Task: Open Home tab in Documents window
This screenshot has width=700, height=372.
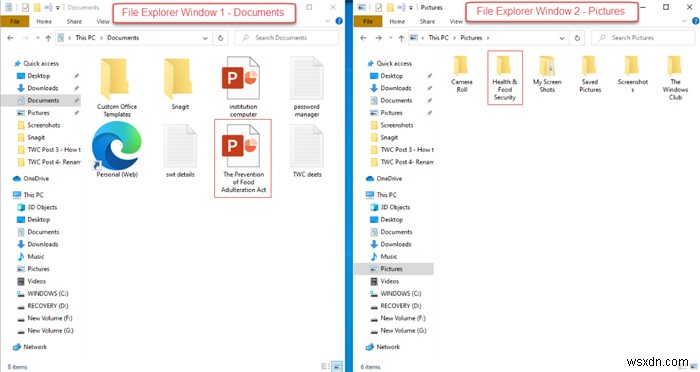Action: 44,21
